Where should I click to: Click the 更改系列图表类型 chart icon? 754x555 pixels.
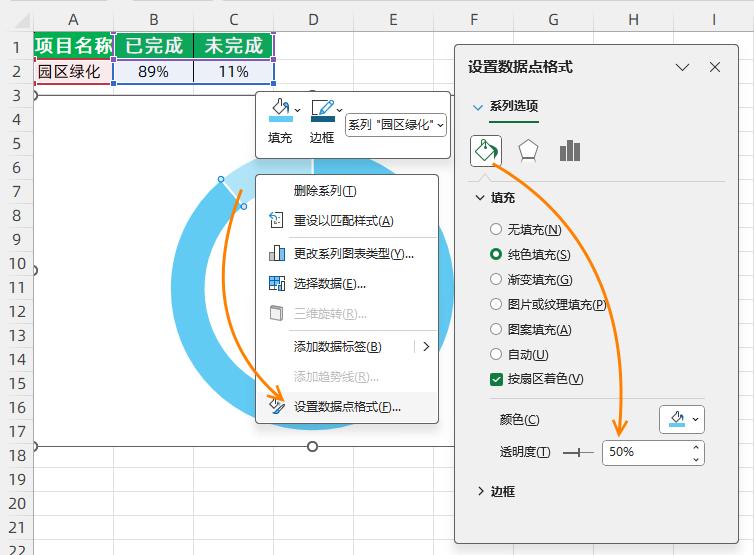277,254
